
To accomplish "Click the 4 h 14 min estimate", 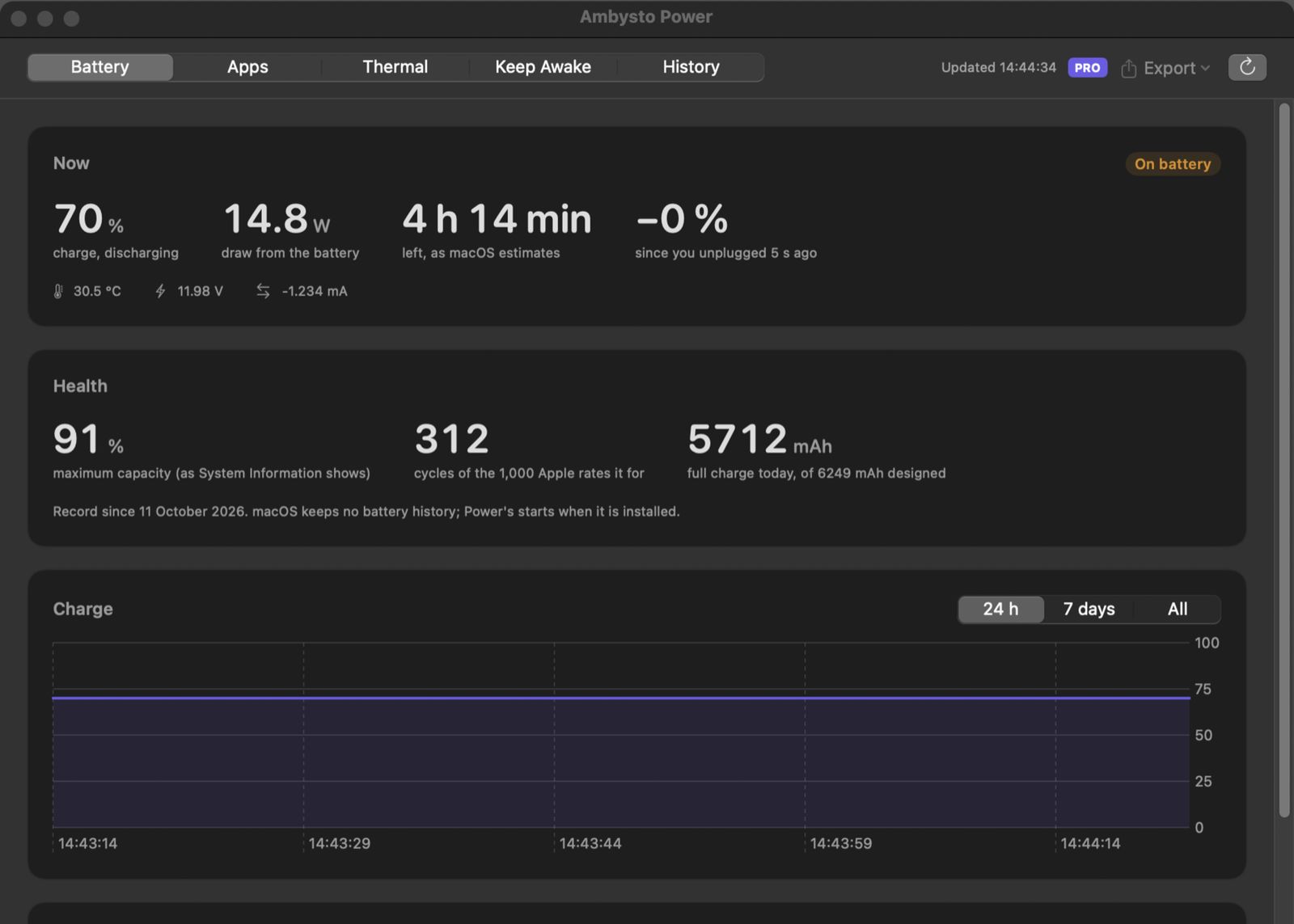I will [x=497, y=219].
